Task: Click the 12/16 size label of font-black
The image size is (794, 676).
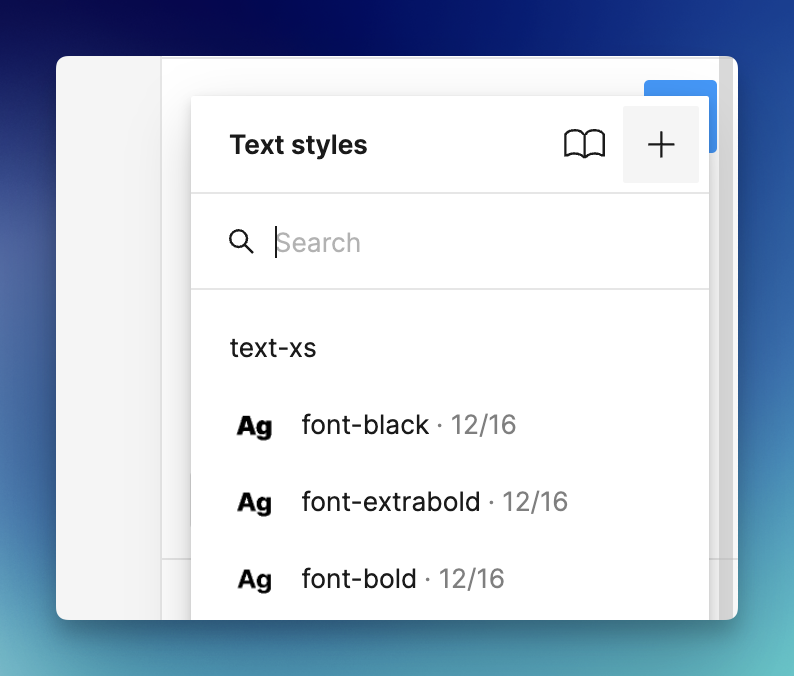Action: (x=483, y=425)
